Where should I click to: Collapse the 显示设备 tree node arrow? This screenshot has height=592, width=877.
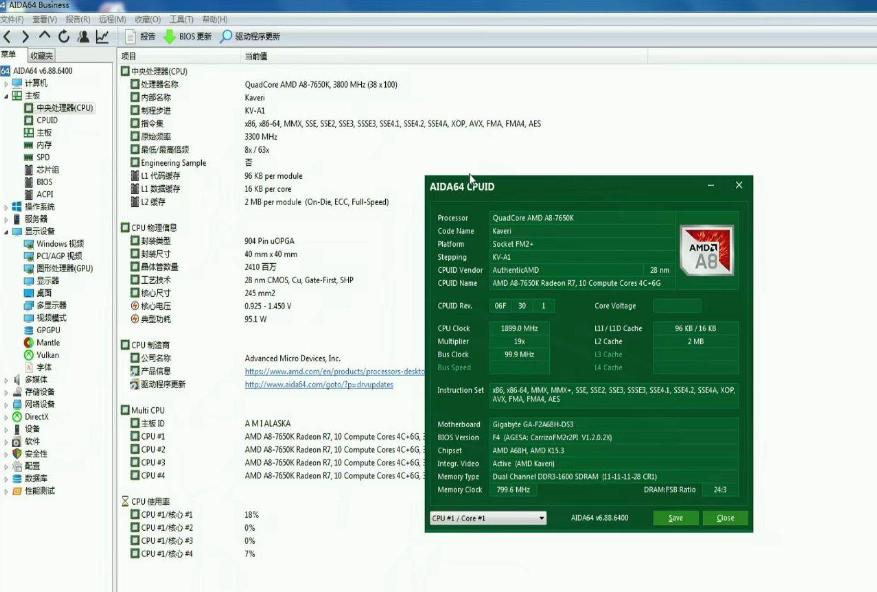coord(6,232)
